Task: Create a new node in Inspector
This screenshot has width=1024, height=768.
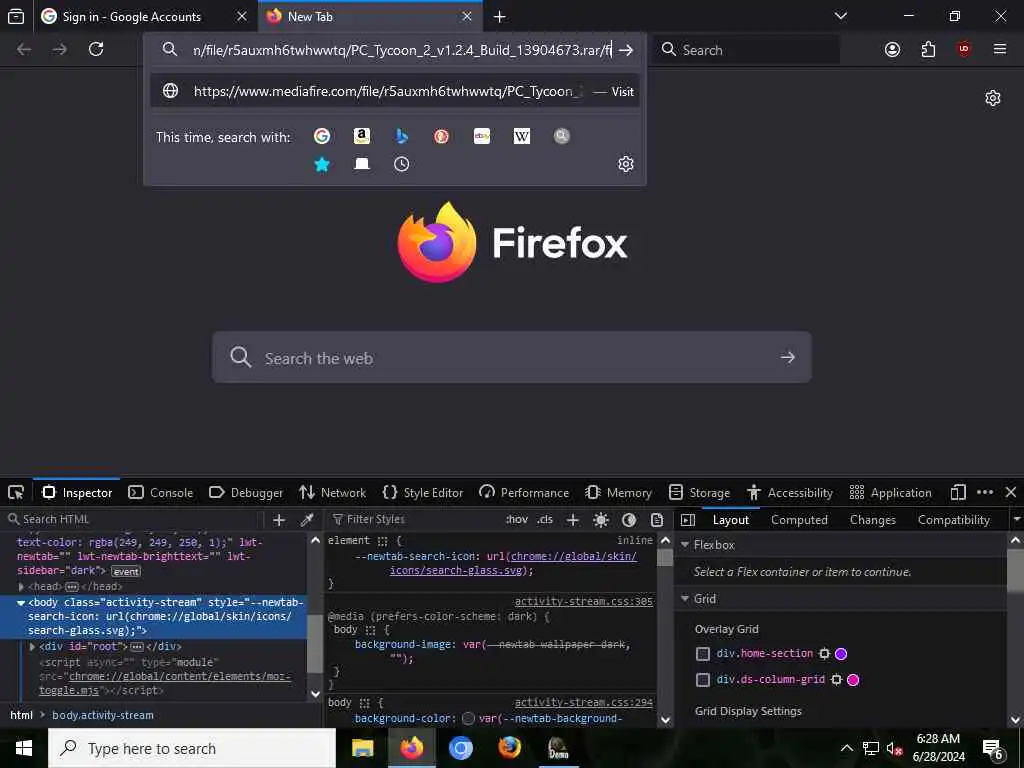Action: (x=279, y=520)
